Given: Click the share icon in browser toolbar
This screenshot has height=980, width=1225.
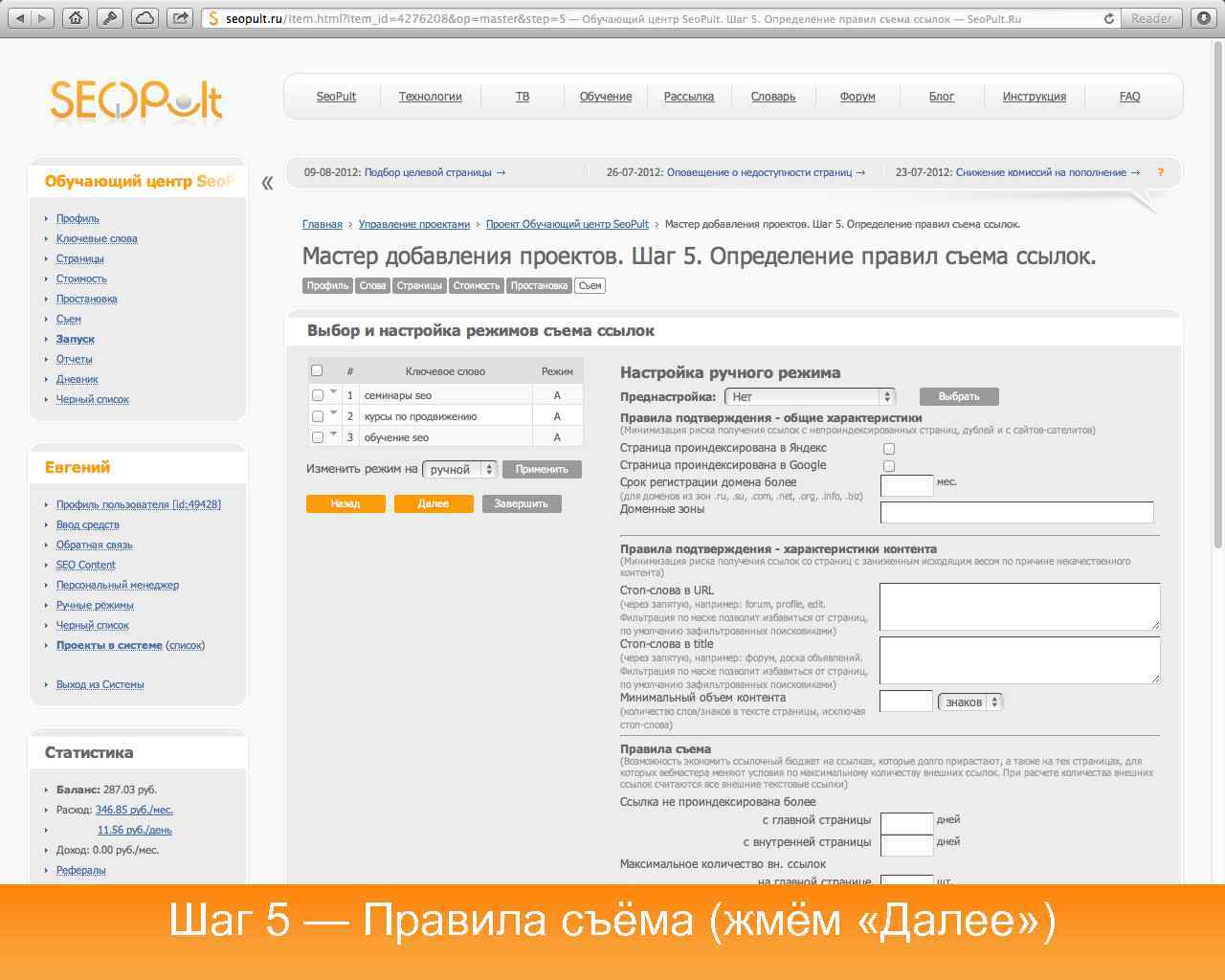Looking at the screenshot, I should coord(179,16).
